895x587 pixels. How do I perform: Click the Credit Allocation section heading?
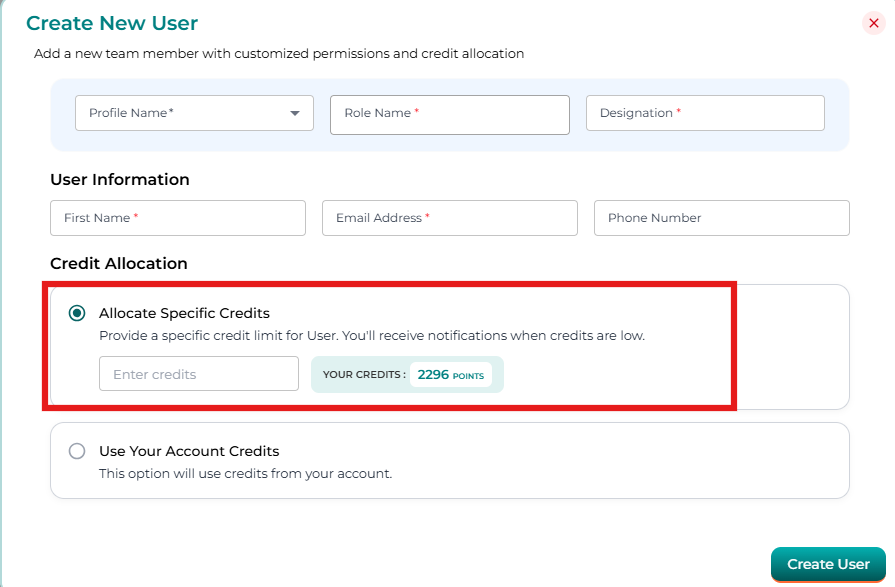pyautogui.click(x=118, y=264)
